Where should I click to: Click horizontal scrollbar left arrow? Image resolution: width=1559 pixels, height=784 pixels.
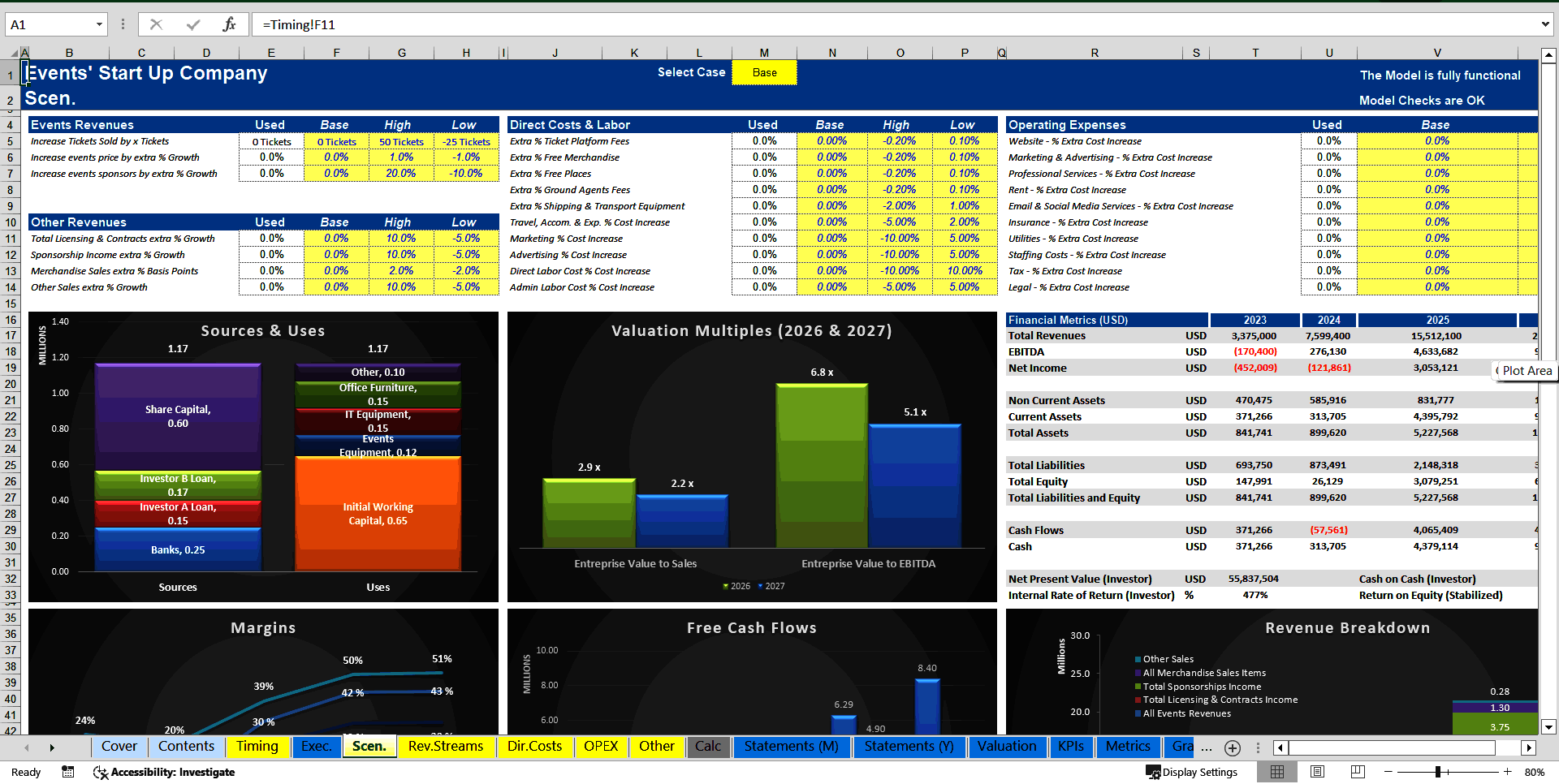(1280, 747)
